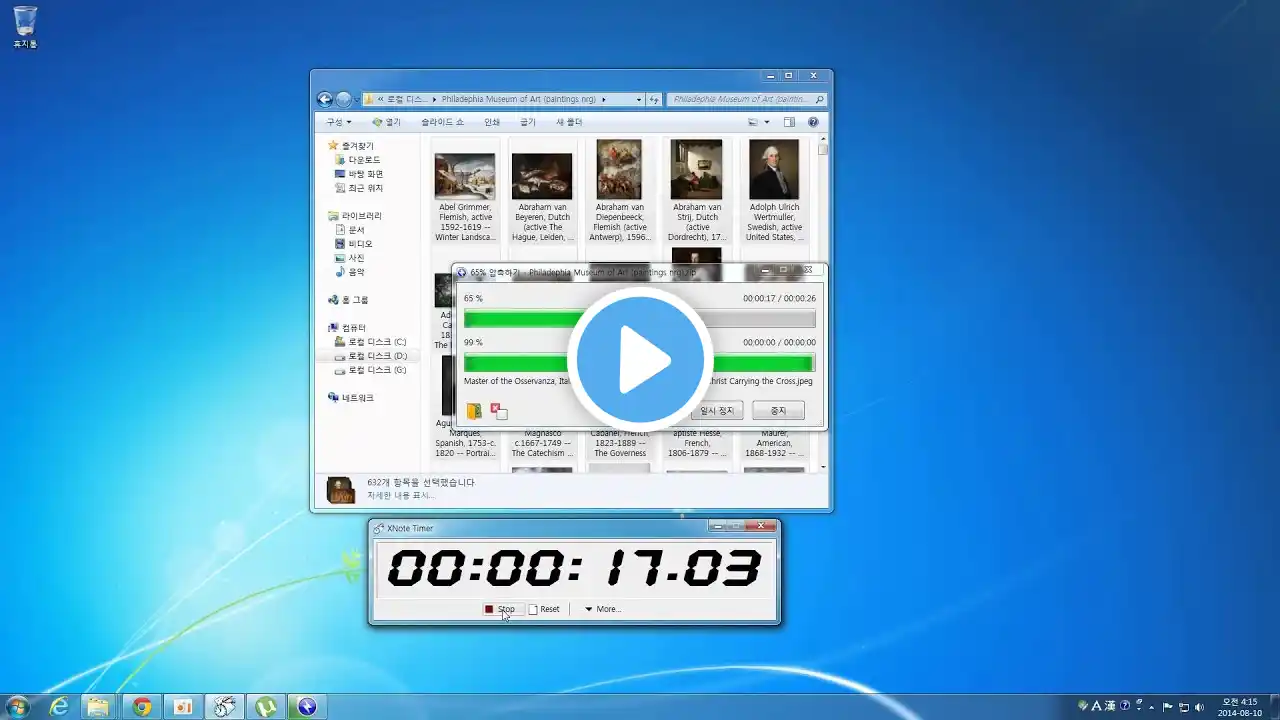Create 새 폴더 from toolbar
Screen dimensions: 1280x720
(x=569, y=122)
